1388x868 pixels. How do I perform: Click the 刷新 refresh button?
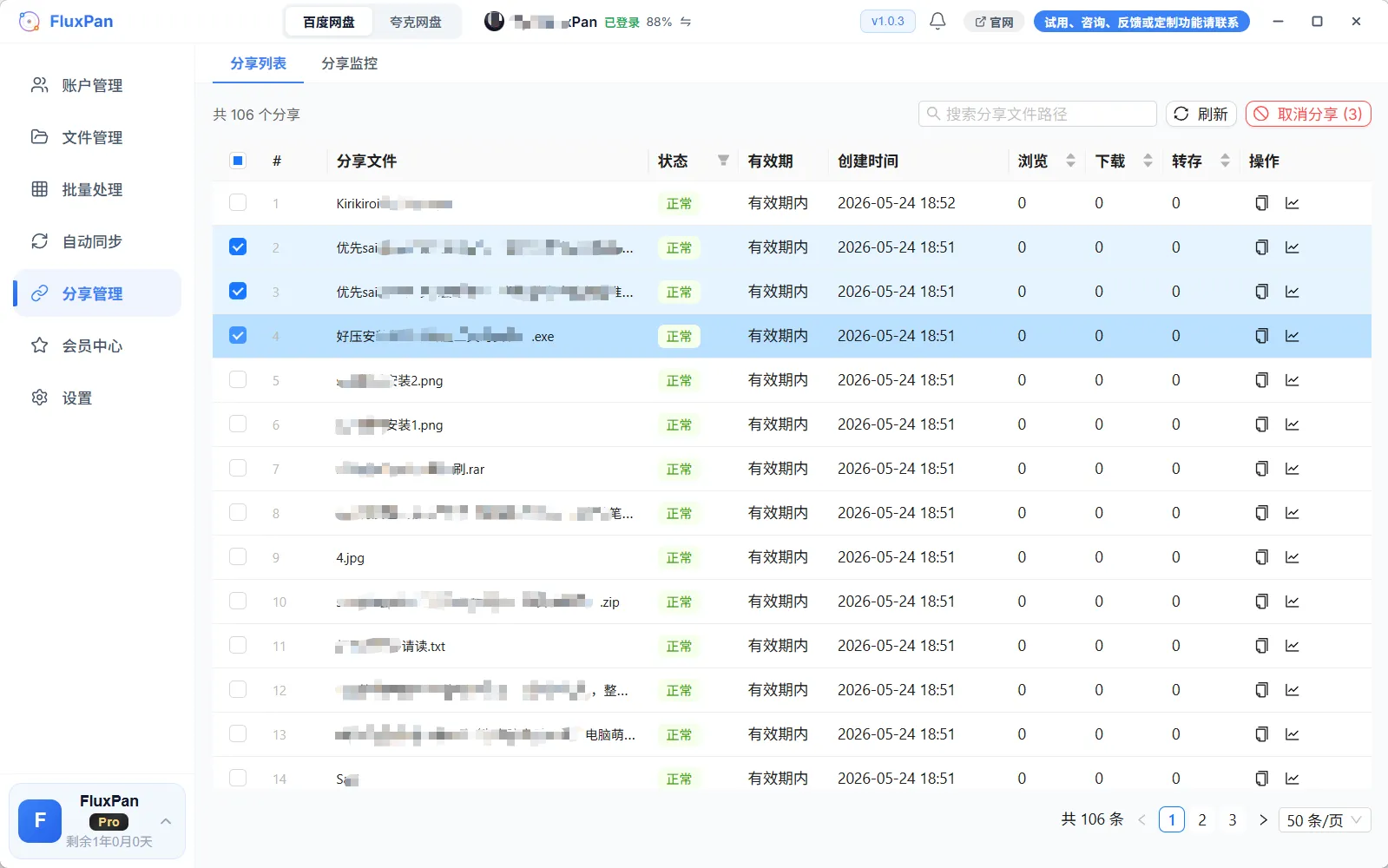1201,114
